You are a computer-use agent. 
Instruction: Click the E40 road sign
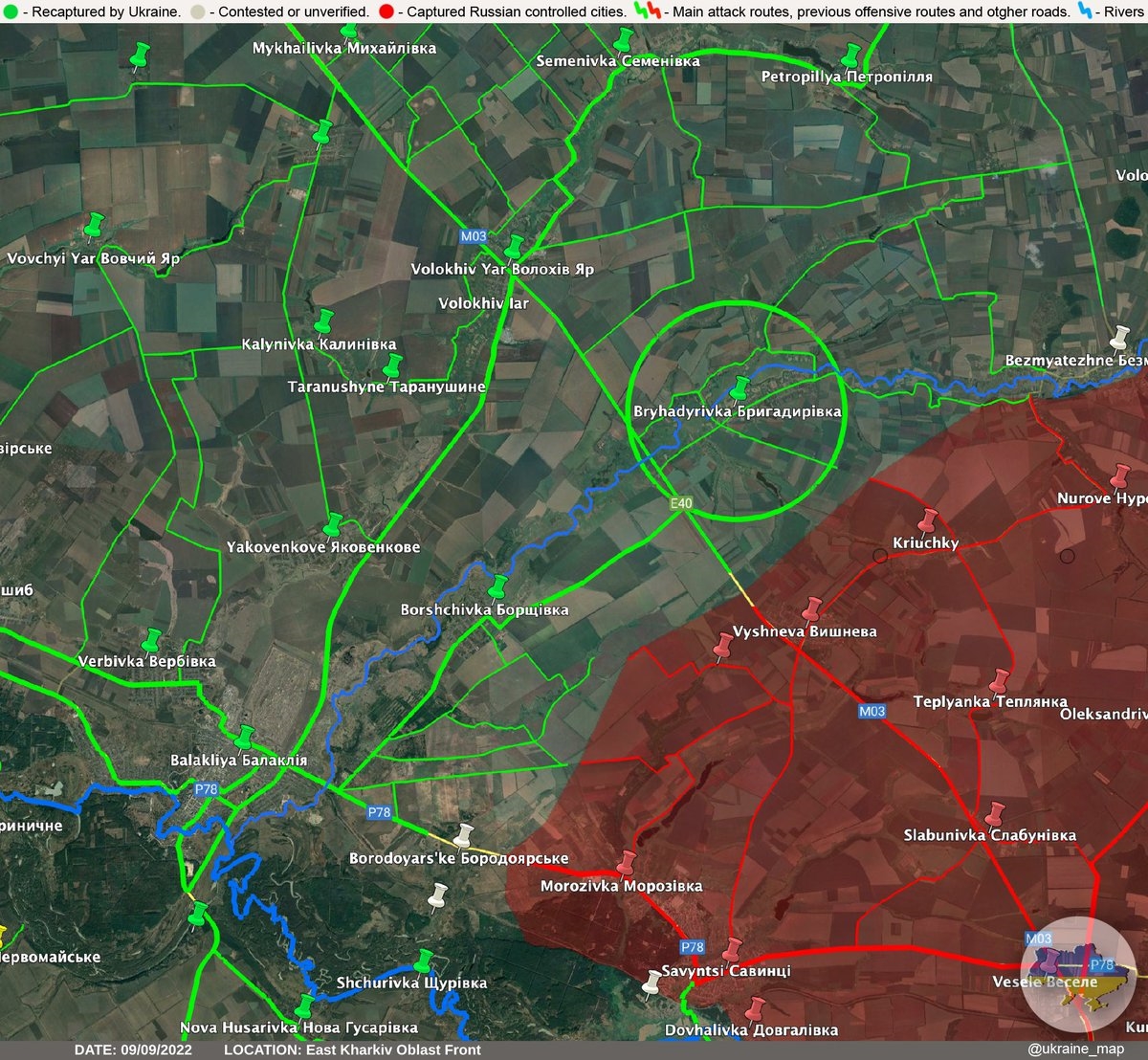(x=681, y=502)
